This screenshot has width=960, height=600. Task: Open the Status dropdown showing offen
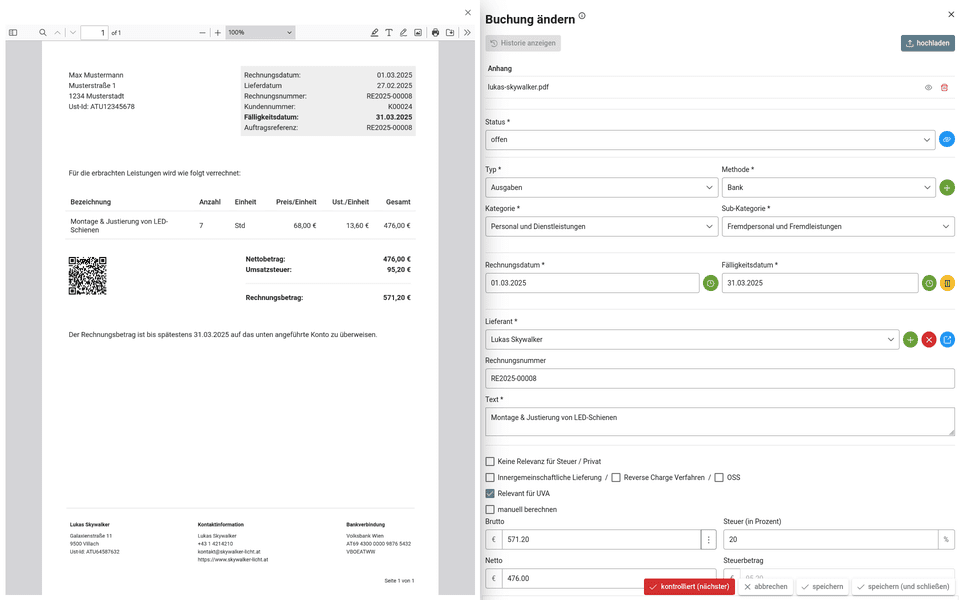710,140
